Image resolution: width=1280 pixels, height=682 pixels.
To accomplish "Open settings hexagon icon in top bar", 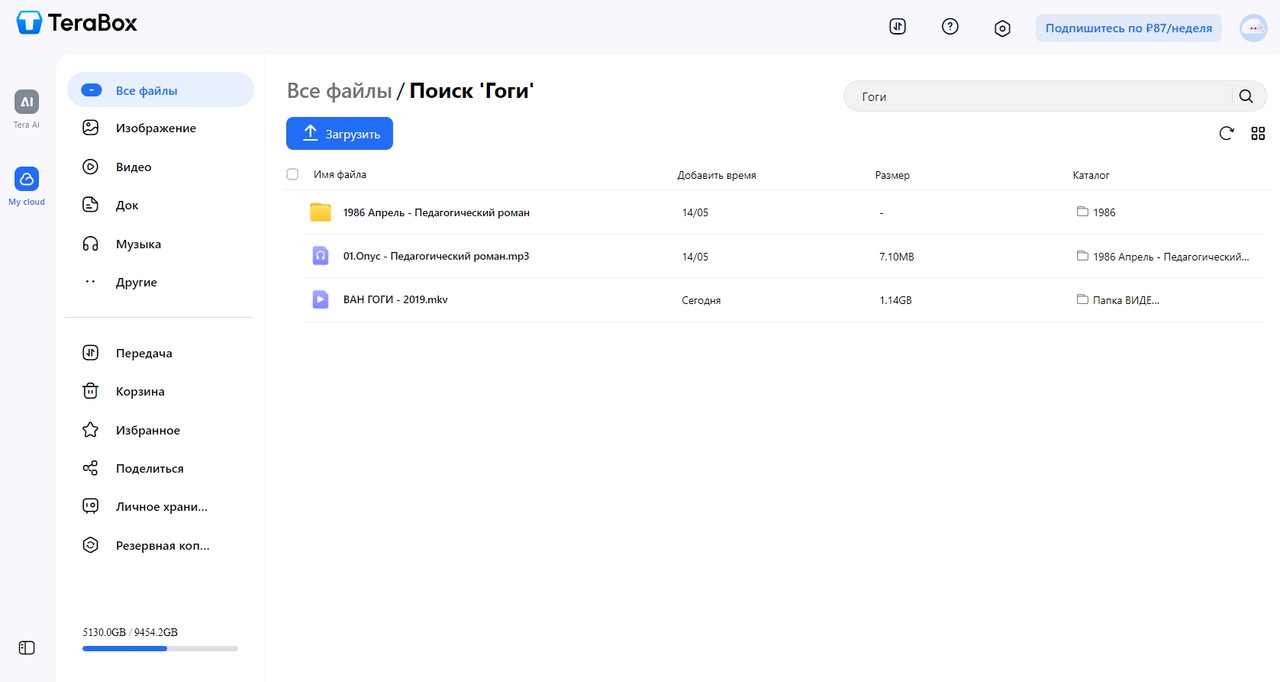I will [1002, 28].
